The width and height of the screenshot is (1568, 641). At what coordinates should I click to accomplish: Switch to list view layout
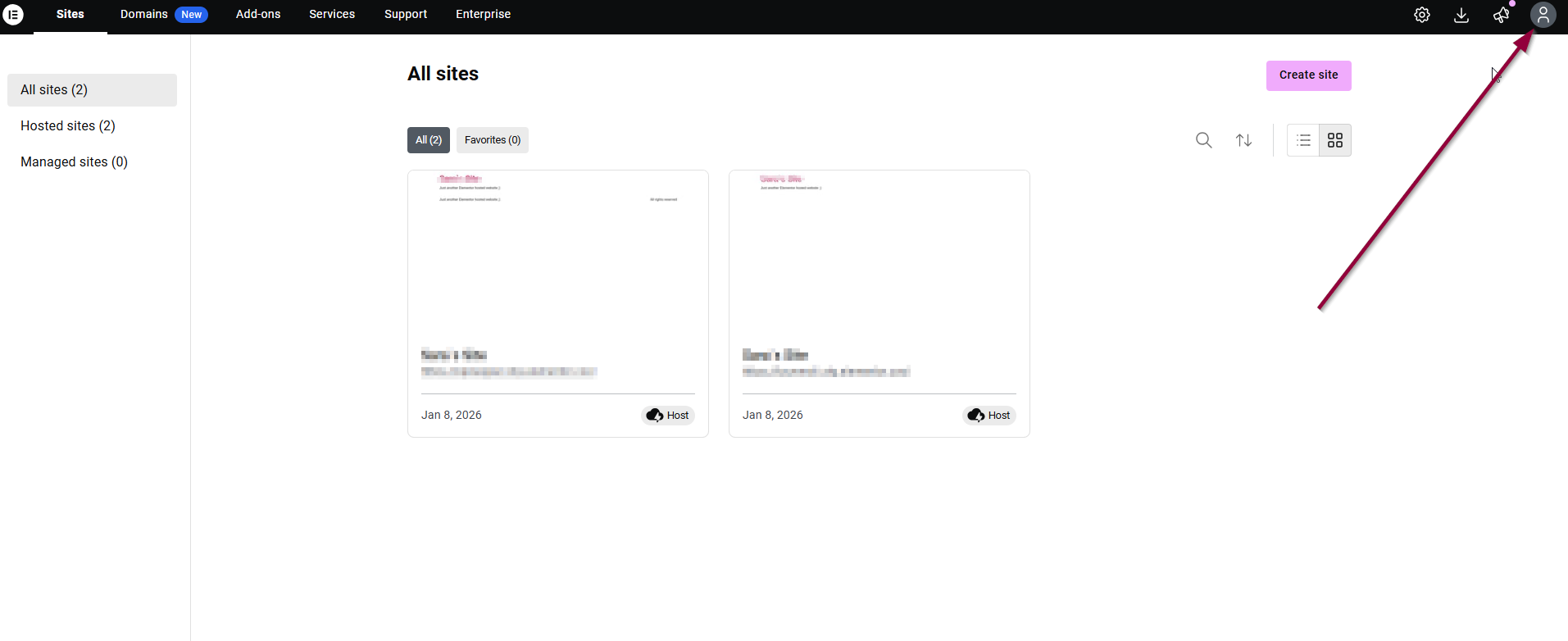tap(1303, 140)
